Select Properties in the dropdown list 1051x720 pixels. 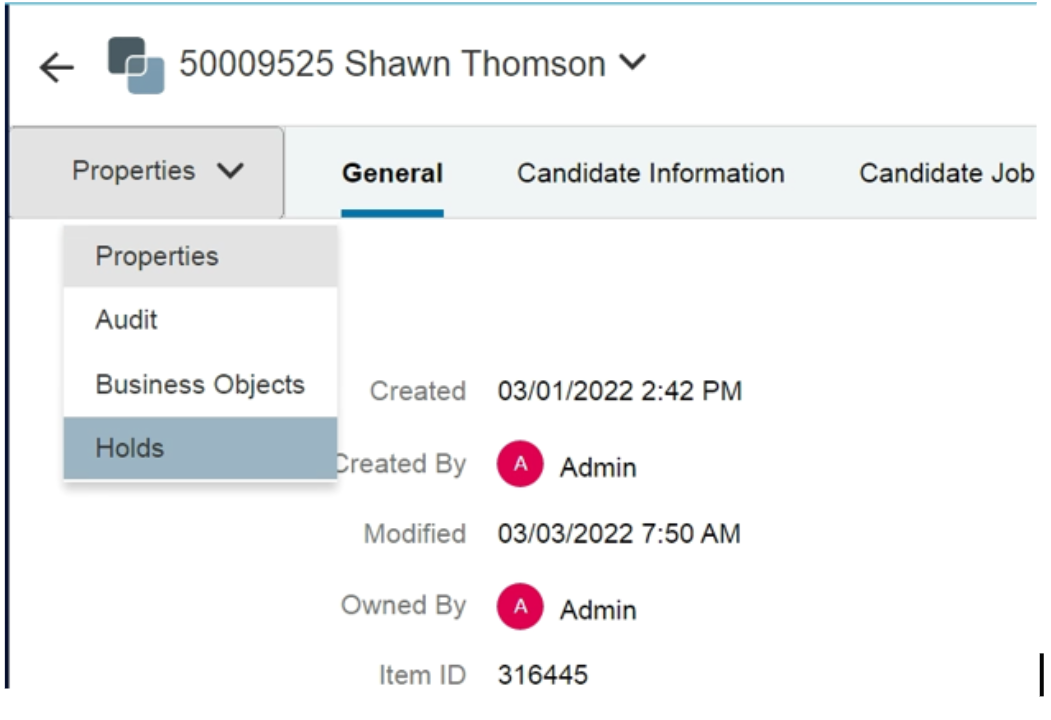click(157, 257)
